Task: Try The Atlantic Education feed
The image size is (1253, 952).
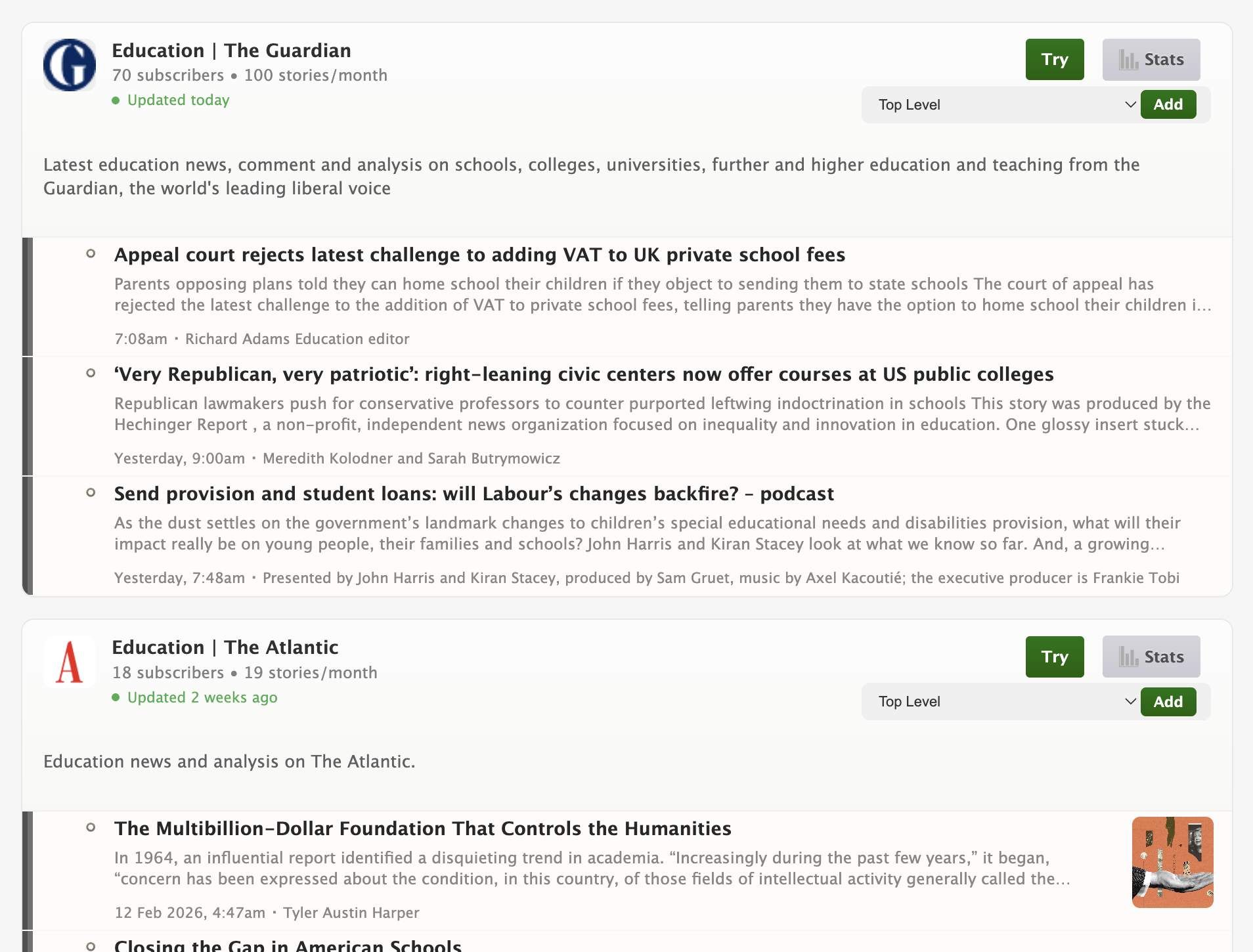Action: (x=1054, y=657)
